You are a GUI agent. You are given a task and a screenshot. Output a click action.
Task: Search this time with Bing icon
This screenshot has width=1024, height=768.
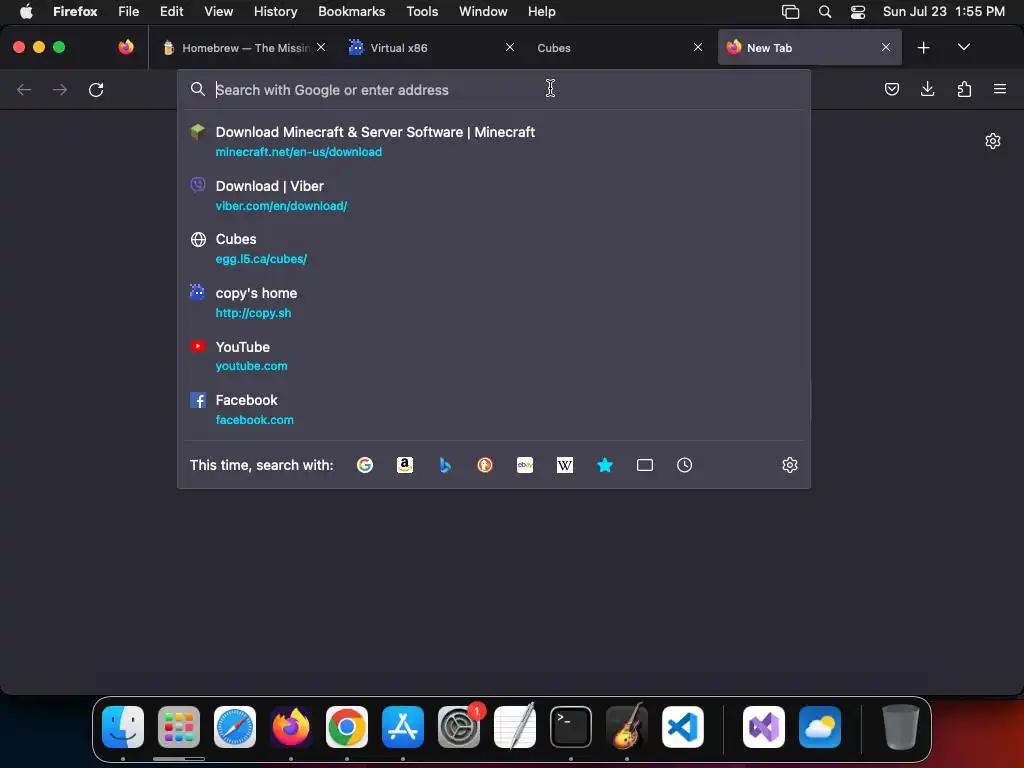point(445,465)
